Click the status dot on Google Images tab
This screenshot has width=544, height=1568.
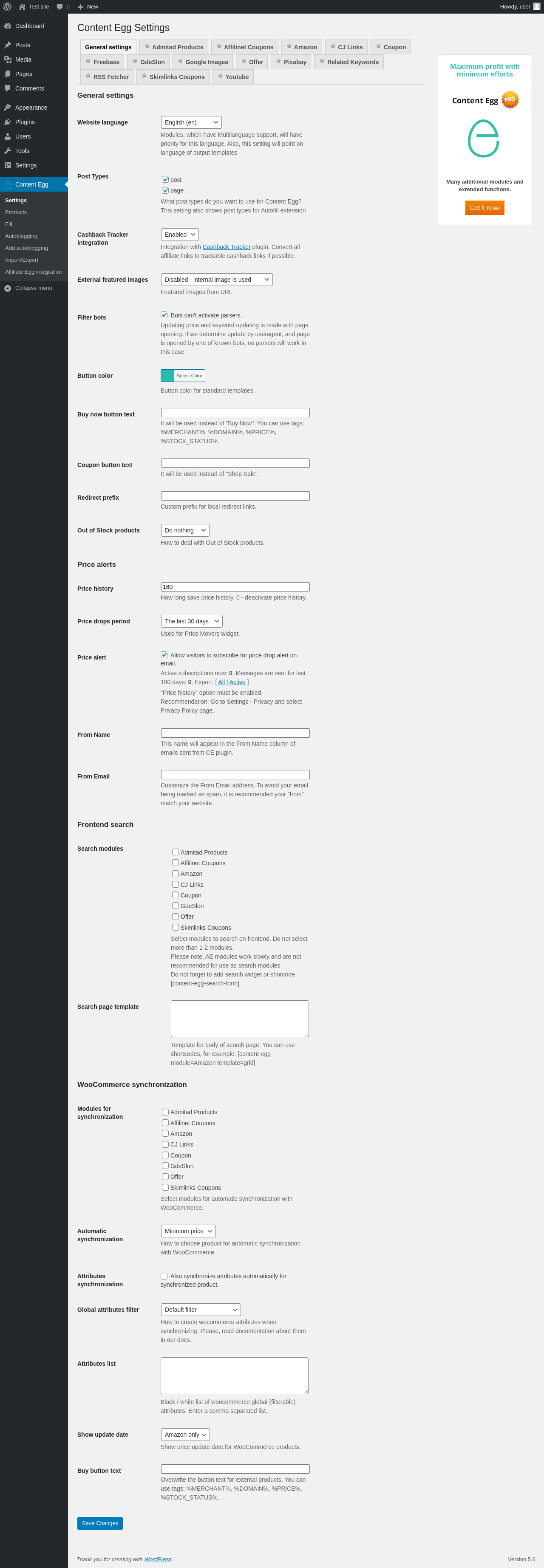[180, 61]
